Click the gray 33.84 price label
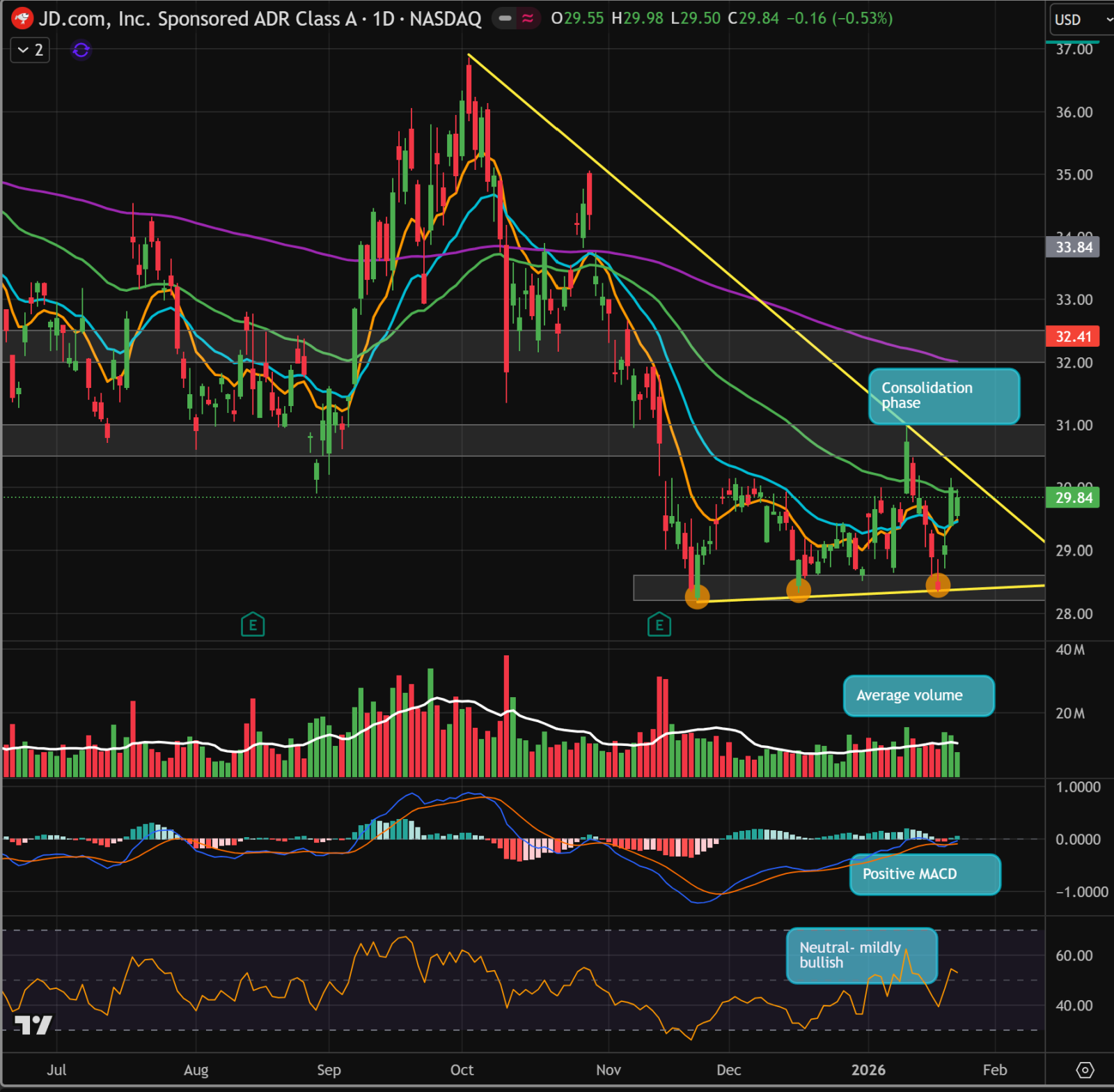The width and height of the screenshot is (1114, 1092). (1073, 247)
